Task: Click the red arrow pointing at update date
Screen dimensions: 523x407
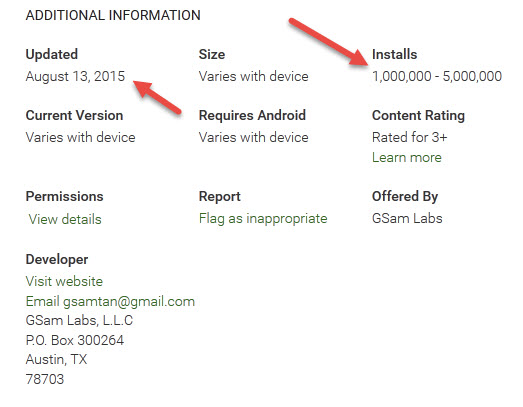Action: click(157, 97)
